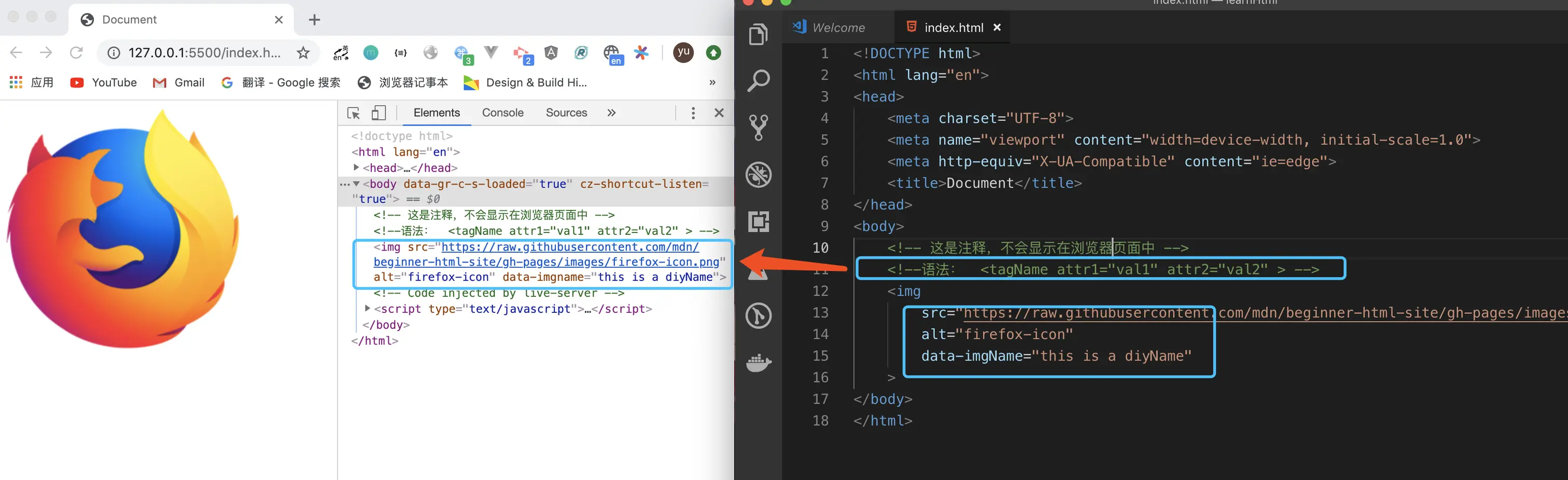The height and width of the screenshot is (480, 1568).
Task: Click the data-imgName attribute line in editor
Action: pyautogui.click(x=1056, y=356)
